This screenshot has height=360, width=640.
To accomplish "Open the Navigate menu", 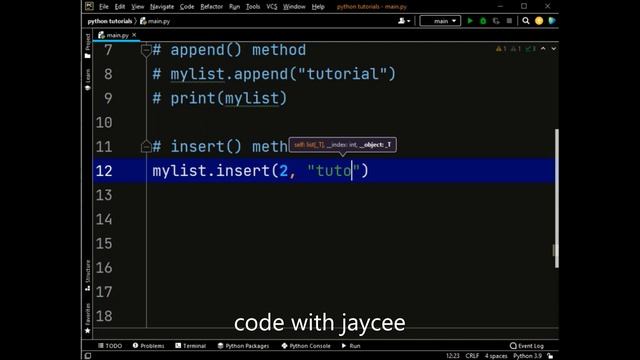I will click(x=162, y=7).
